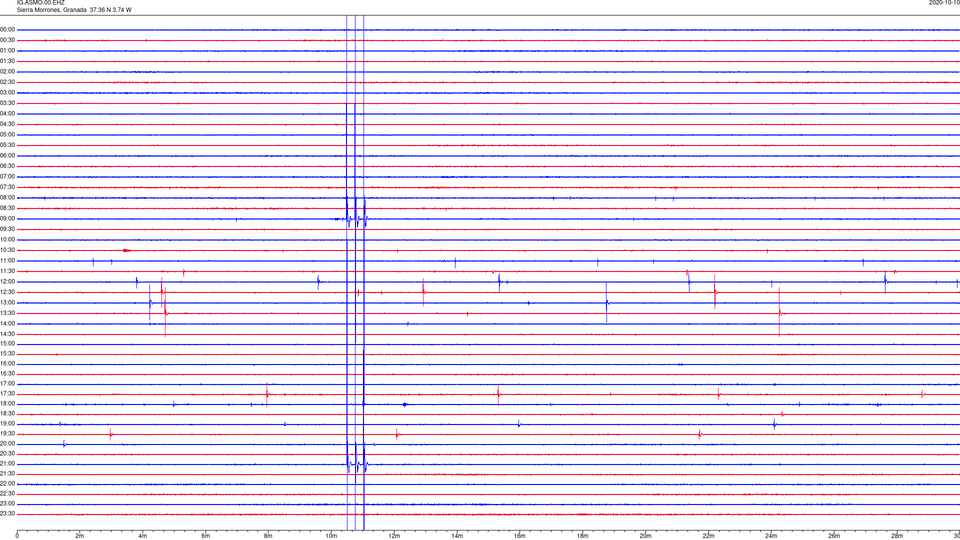
Task: Click the 01:30 row label
Action: pos(8,61)
